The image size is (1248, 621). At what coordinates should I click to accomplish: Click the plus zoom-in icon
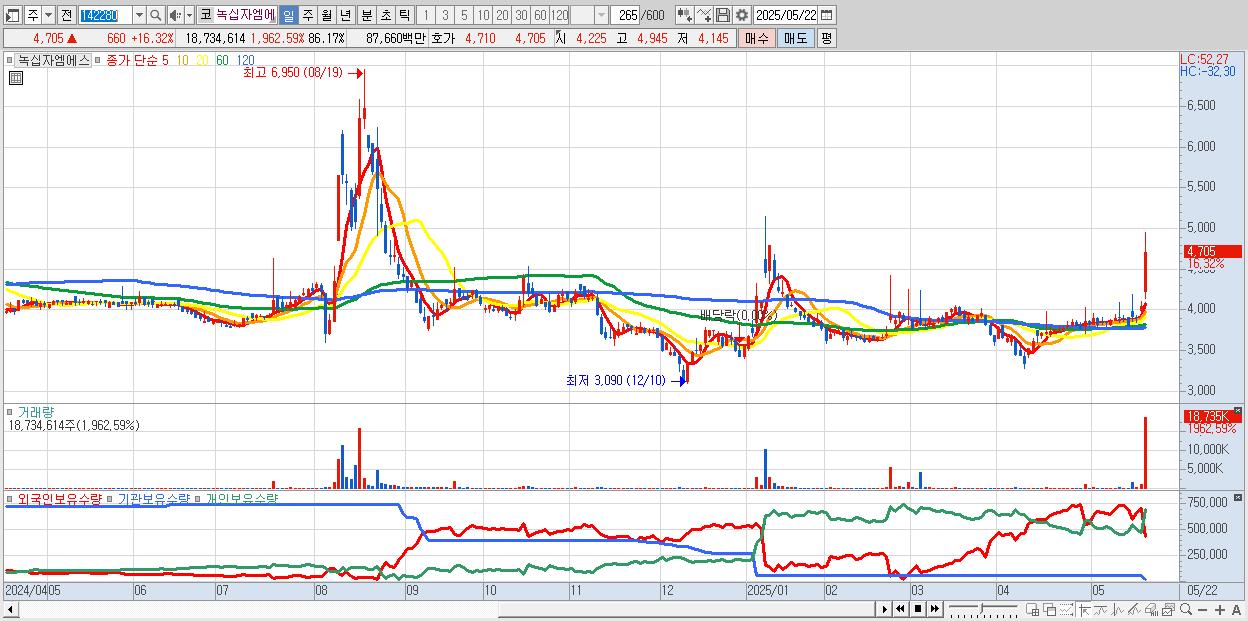1219,610
